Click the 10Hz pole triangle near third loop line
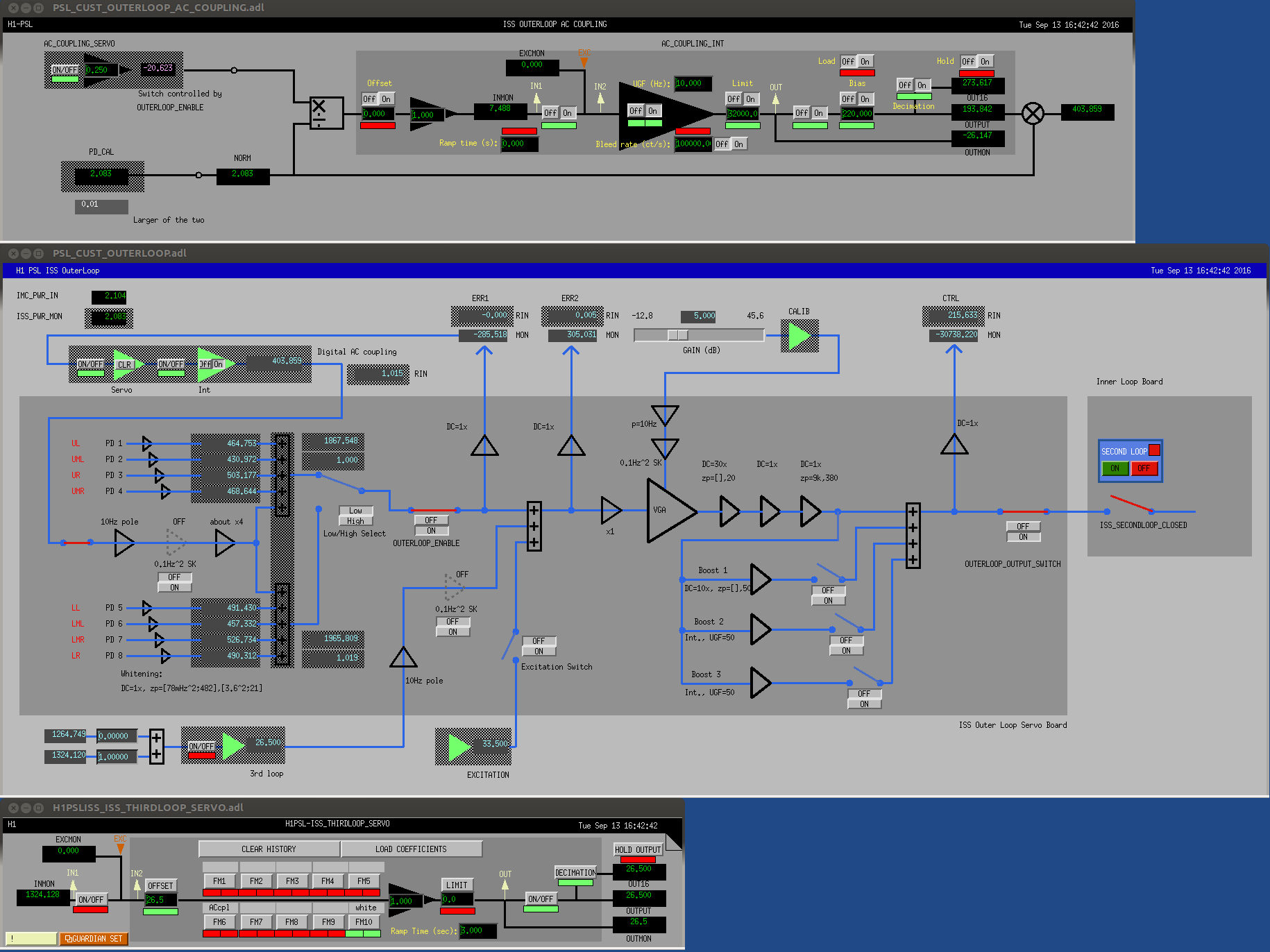The height and width of the screenshot is (952, 1270). (x=403, y=657)
